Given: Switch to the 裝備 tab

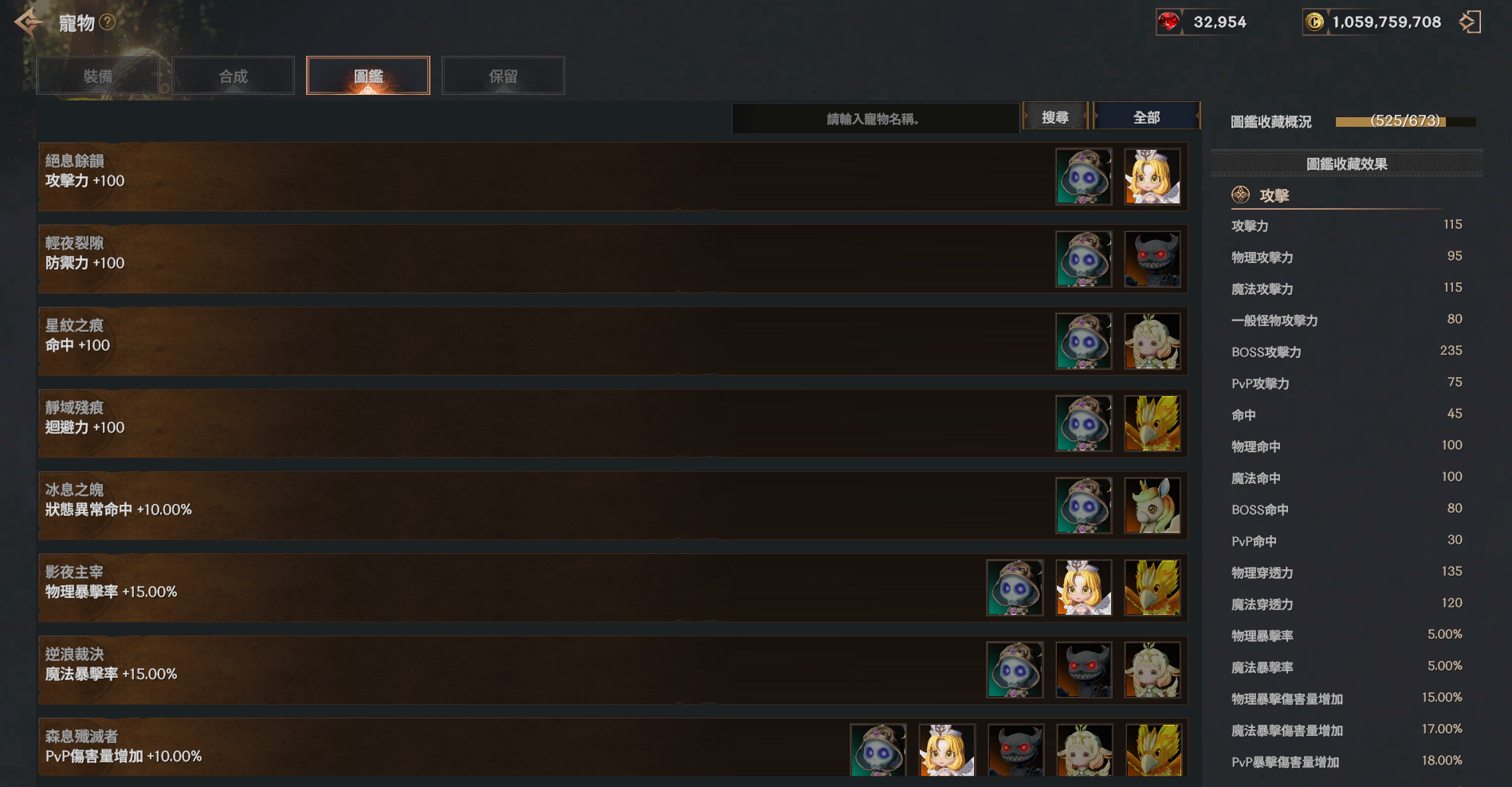Looking at the screenshot, I should coord(98,76).
